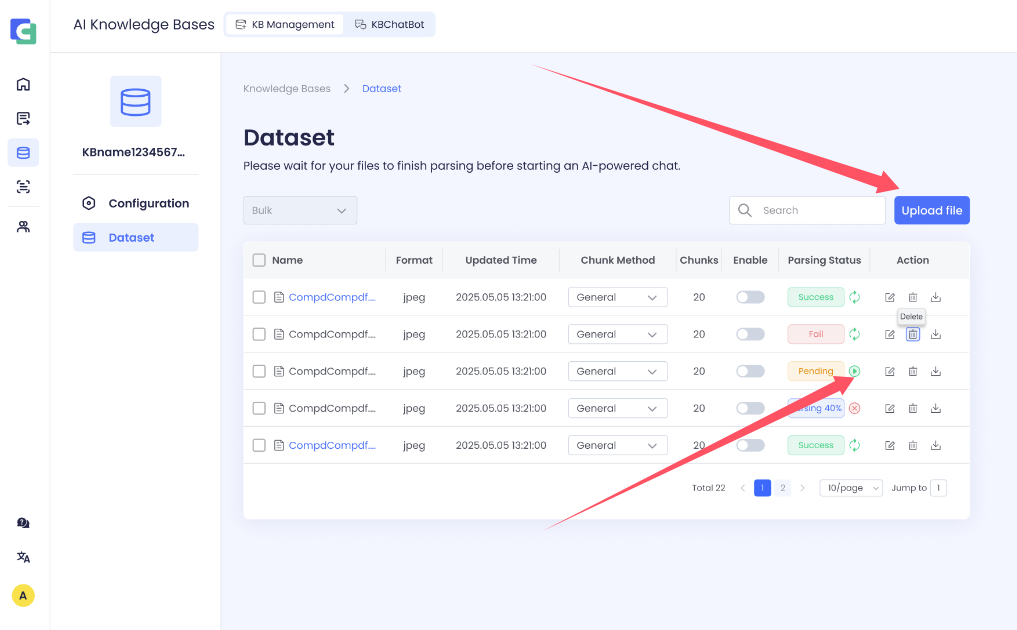Viewport: 1017px width, 630px height.
Task: Toggle Enable switch in first row
Action: pyautogui.click(x=750, y=297)
